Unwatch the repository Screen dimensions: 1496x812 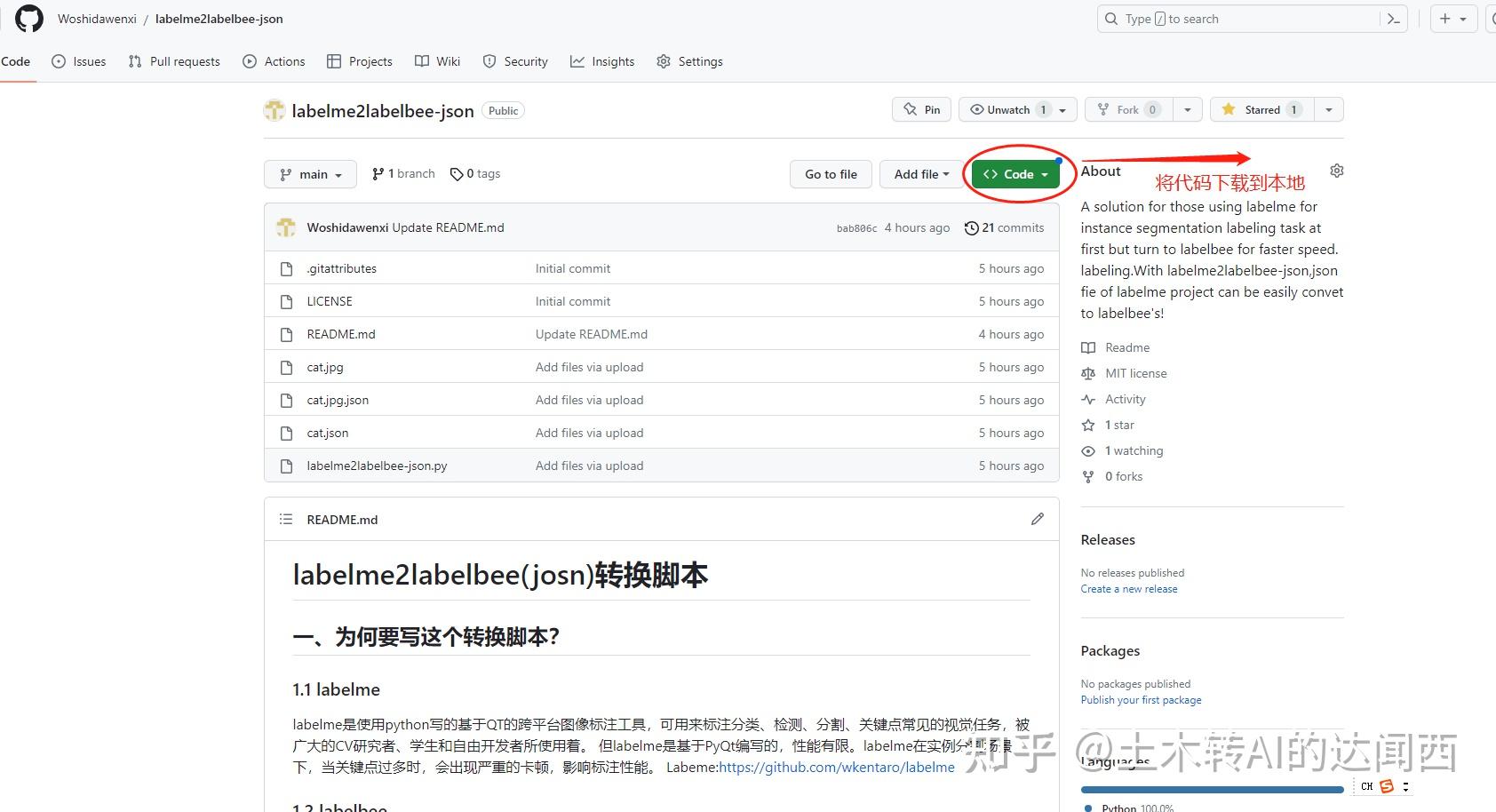click(x=1010, y=108)
